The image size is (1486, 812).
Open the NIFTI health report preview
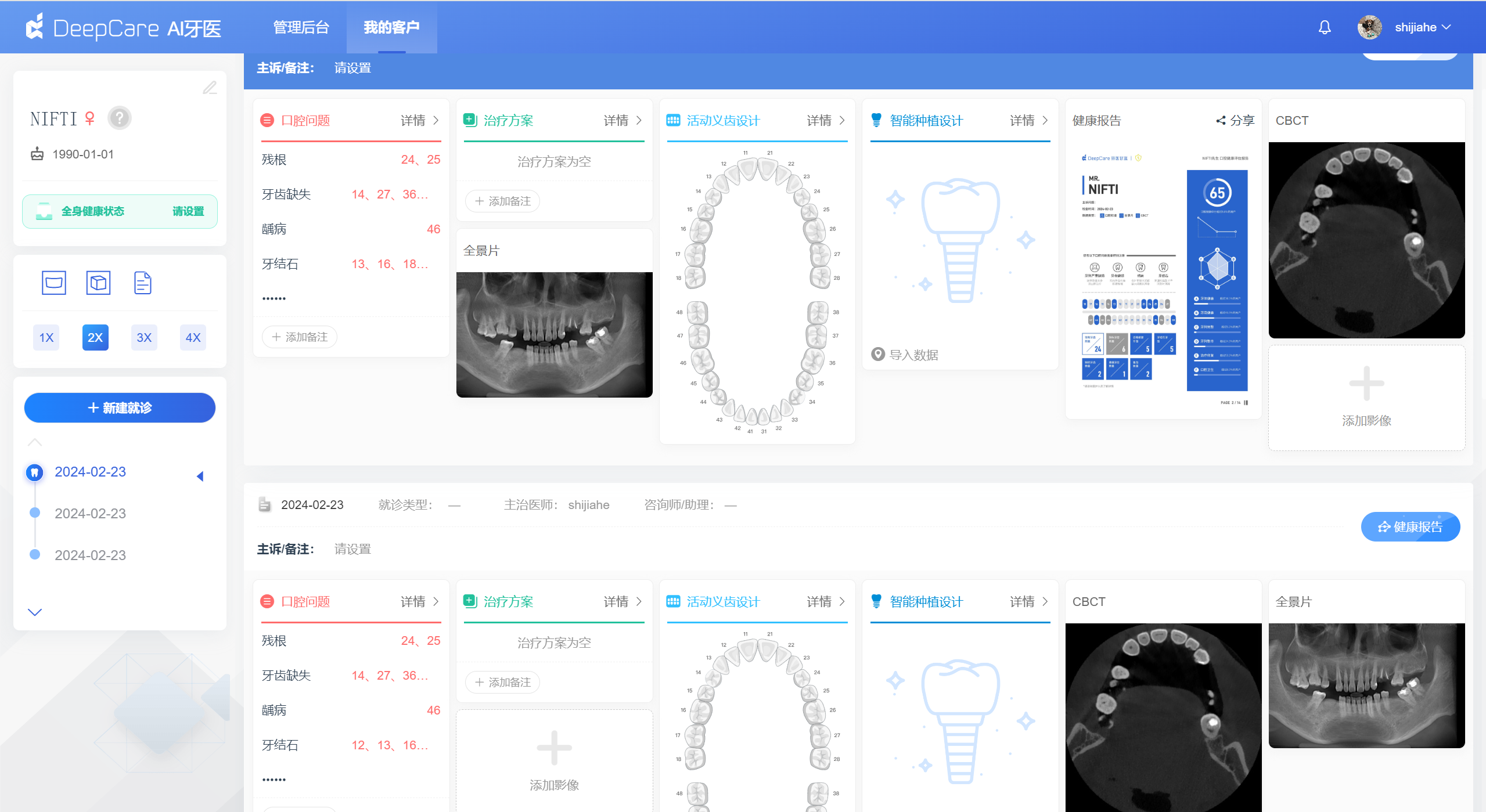tap(1164, 279)
